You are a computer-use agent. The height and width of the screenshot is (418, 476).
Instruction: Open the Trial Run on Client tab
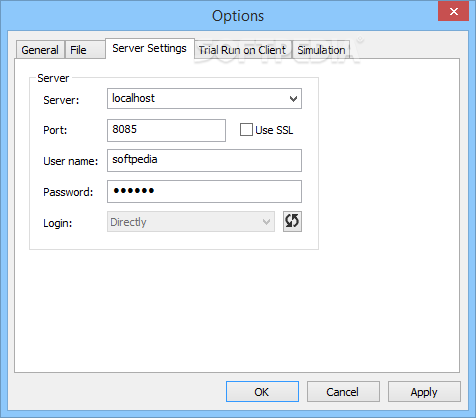click(242, 50)
